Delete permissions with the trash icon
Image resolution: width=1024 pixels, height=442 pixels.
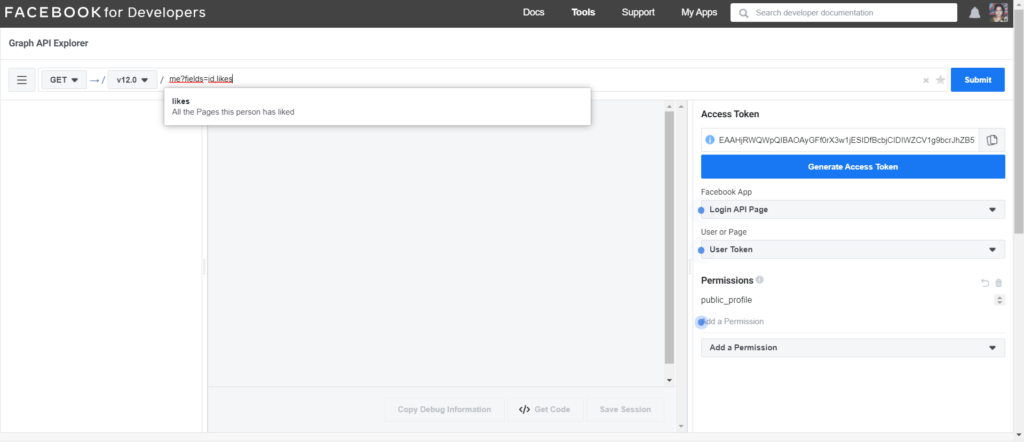coord(999,283)
